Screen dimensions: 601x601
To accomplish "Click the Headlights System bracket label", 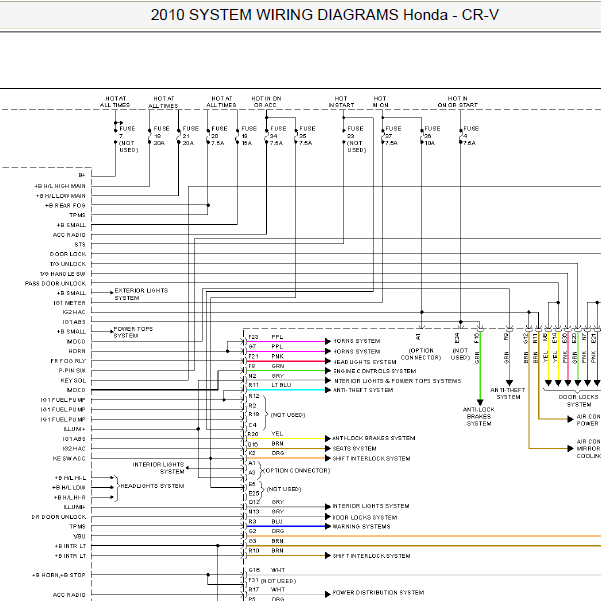I will (x=153, y=486).
